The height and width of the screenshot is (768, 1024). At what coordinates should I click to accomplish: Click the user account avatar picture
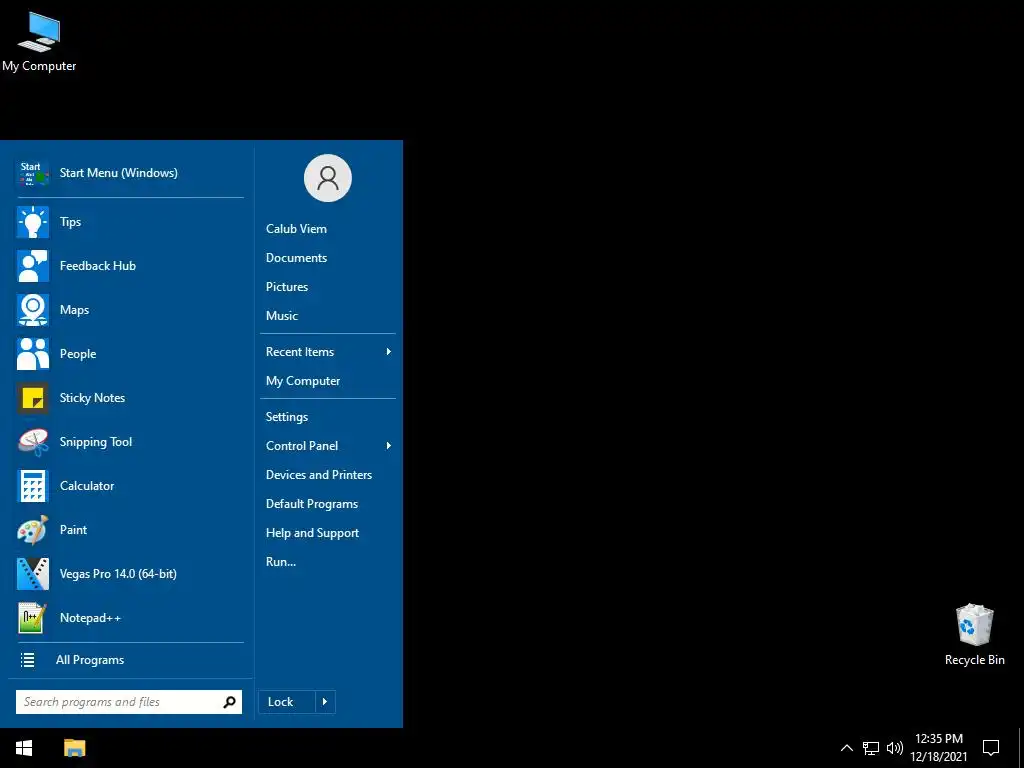[328, 178]
